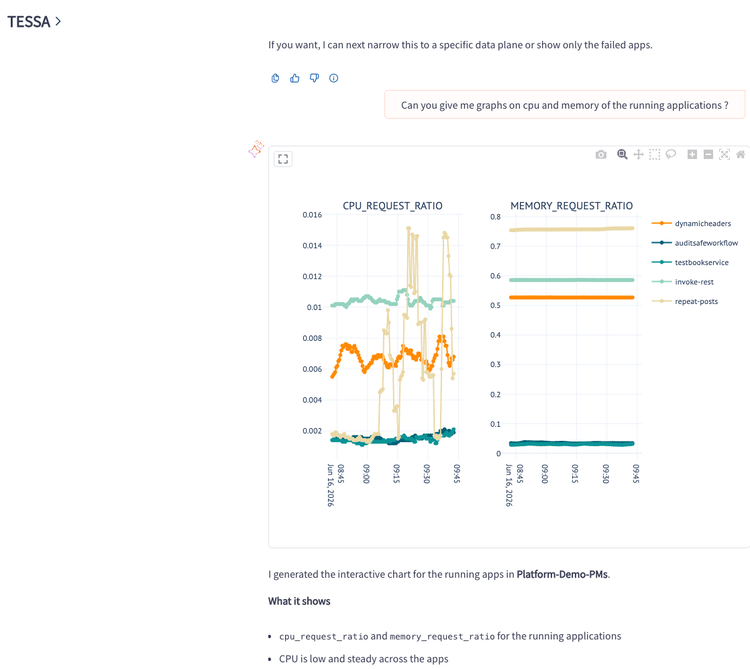
Task: Toggle dynamicheaders series in legend
Action: 691,223
